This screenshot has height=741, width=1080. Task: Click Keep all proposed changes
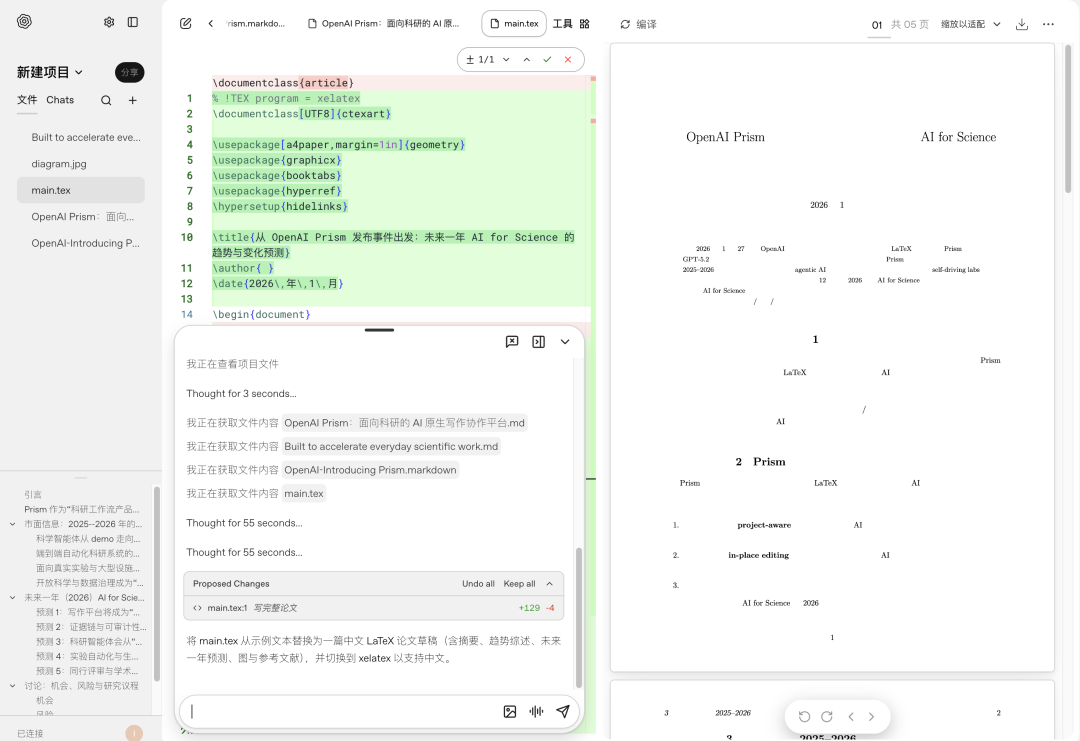[519, 584]
